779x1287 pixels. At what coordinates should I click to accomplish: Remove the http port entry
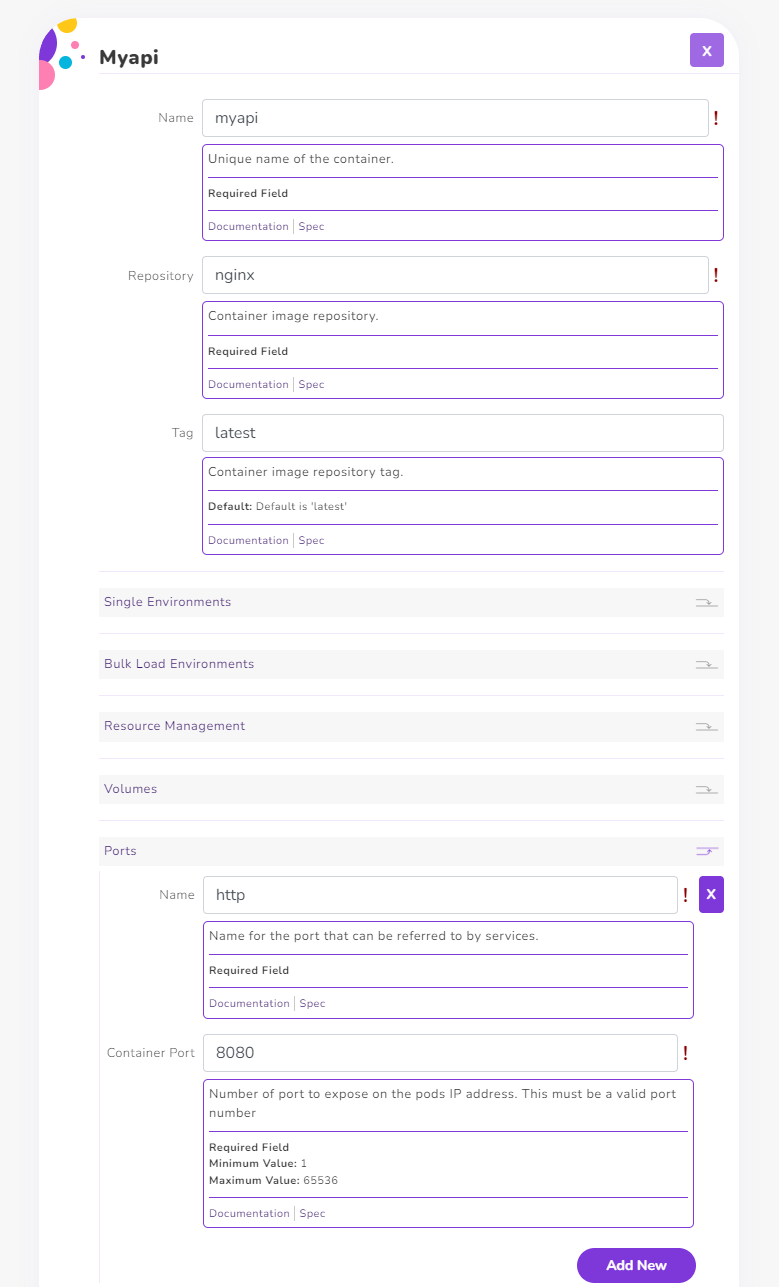pyautogui.click(x=711, y=894)
